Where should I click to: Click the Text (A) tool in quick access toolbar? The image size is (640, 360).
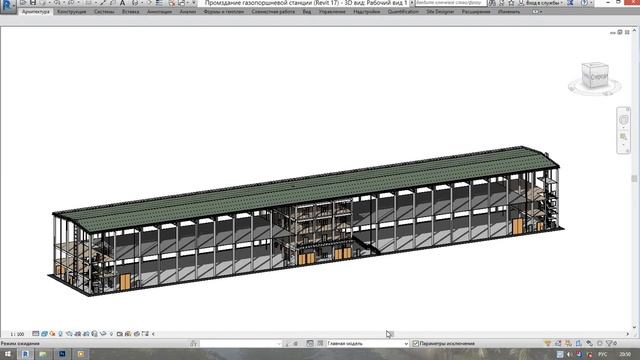point(122,2)
